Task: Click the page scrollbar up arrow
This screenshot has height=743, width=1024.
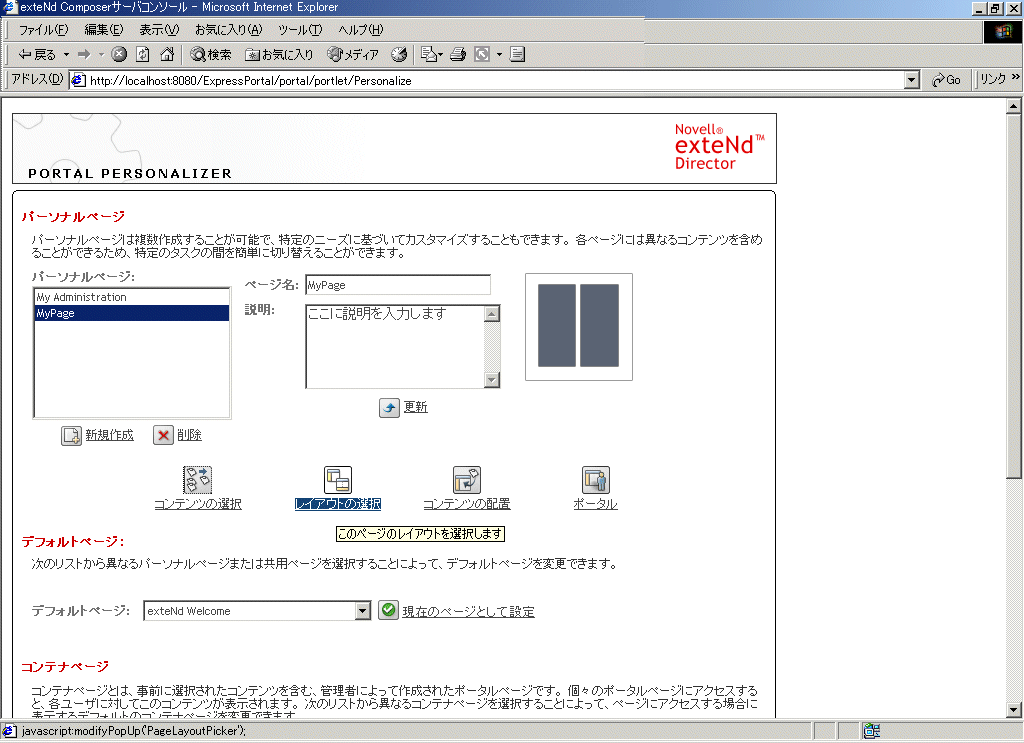Action: point(1014,106)
